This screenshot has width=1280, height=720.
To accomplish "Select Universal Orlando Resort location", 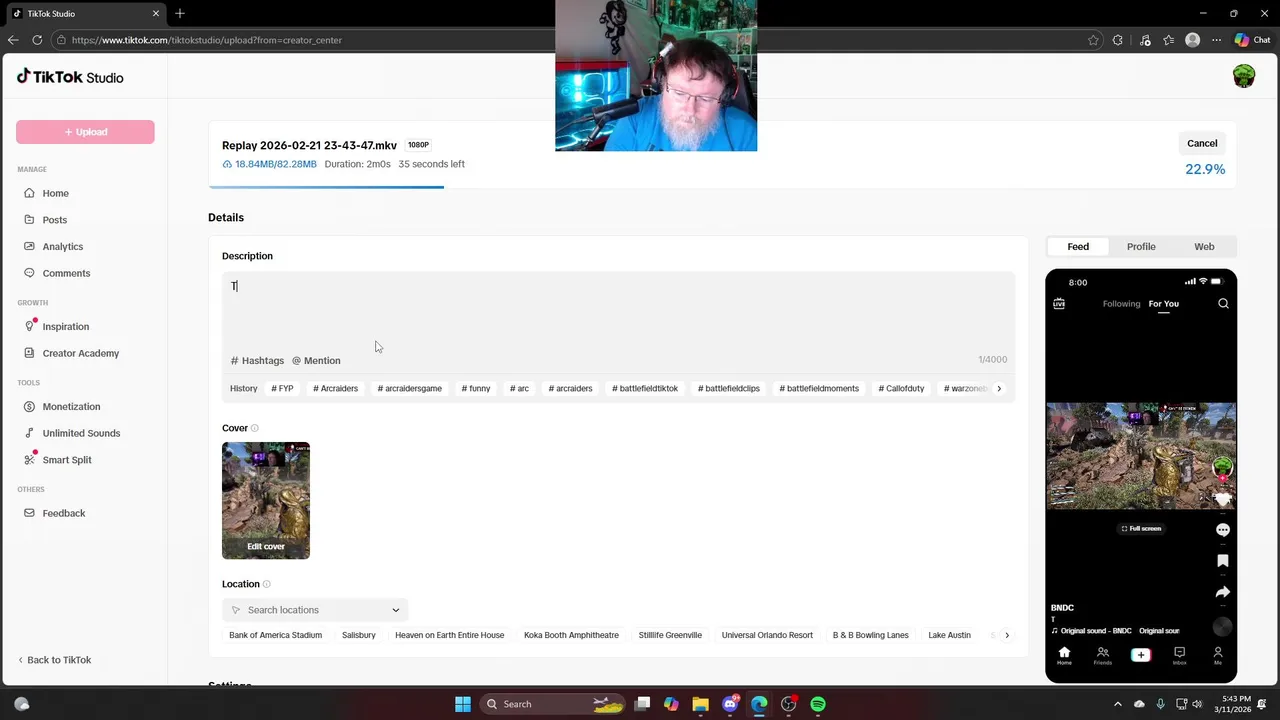I will 767,635.
